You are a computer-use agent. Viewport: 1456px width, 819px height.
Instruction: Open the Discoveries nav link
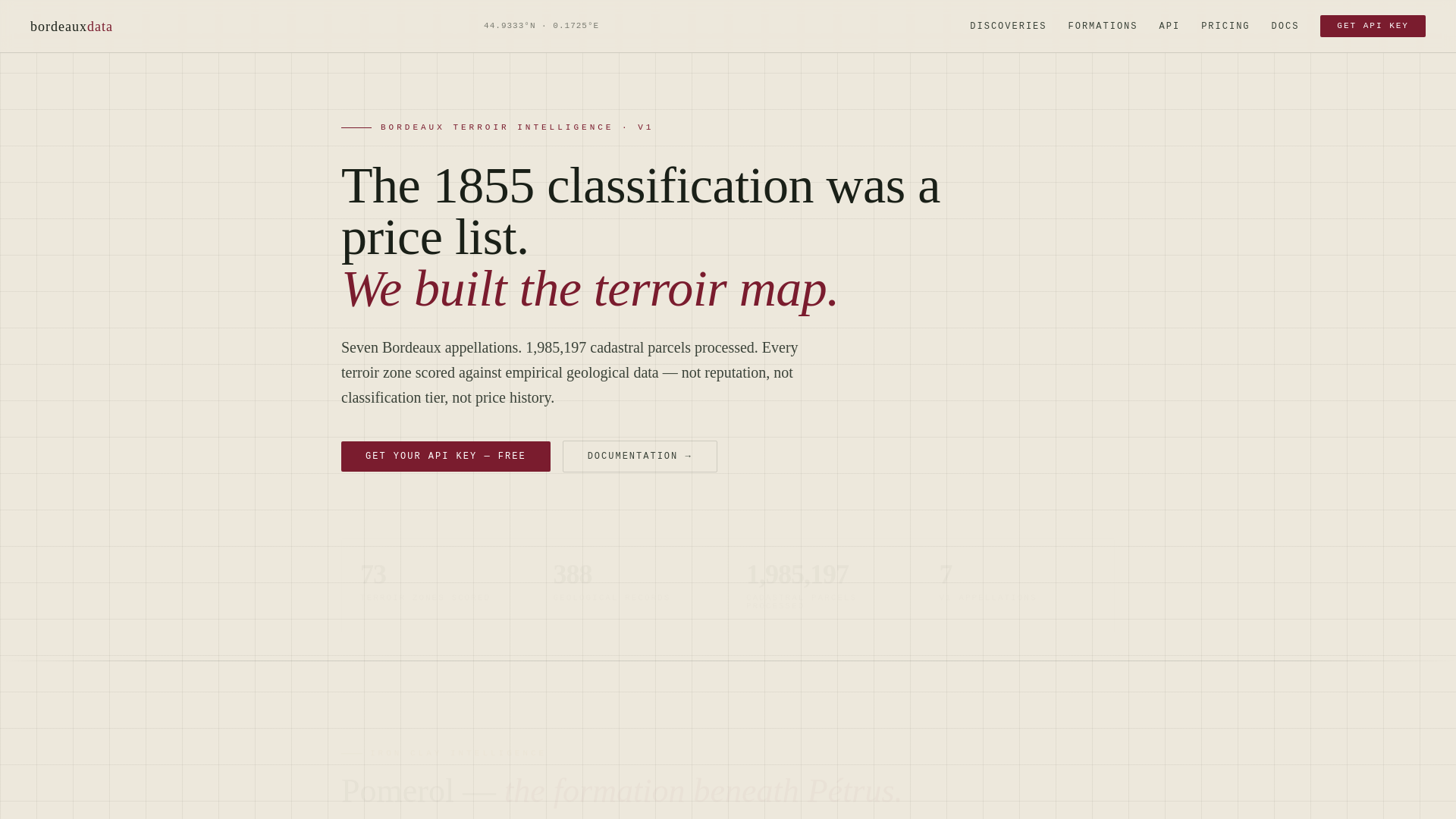tap(1008, 27)
